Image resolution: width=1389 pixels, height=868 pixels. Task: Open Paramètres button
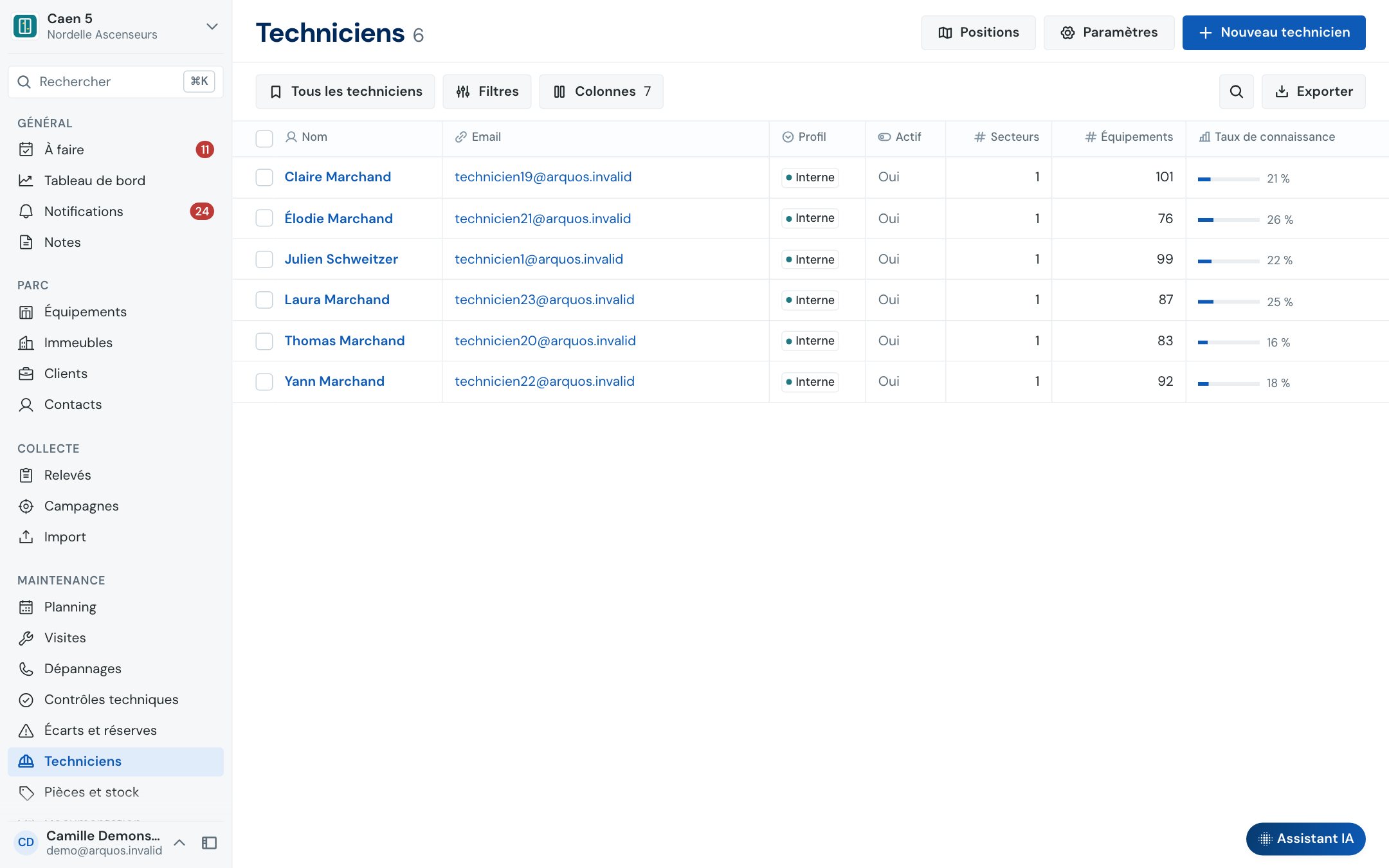coord(1109,32)
